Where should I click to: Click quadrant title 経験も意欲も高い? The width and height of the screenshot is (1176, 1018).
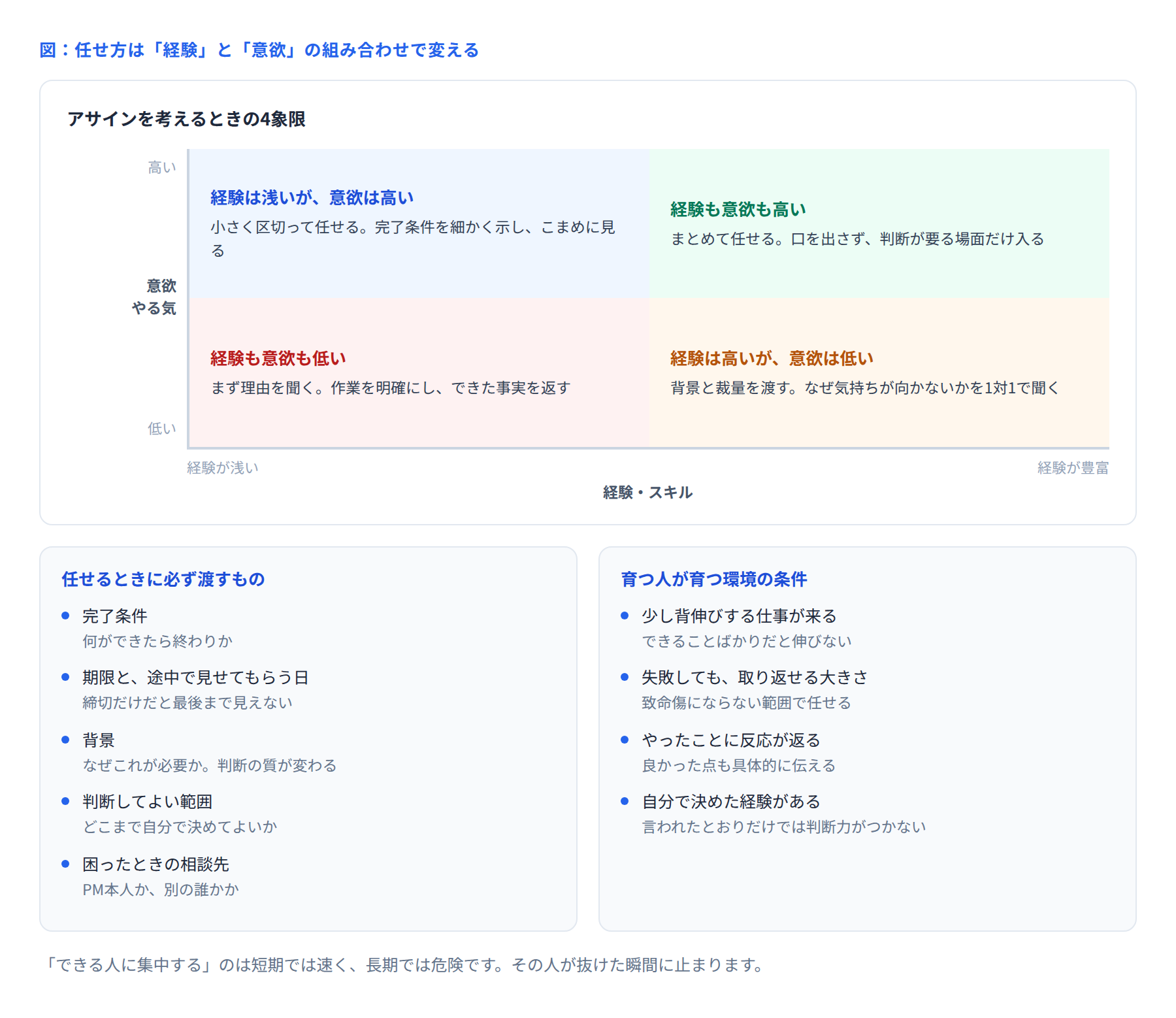pos(738,209)
